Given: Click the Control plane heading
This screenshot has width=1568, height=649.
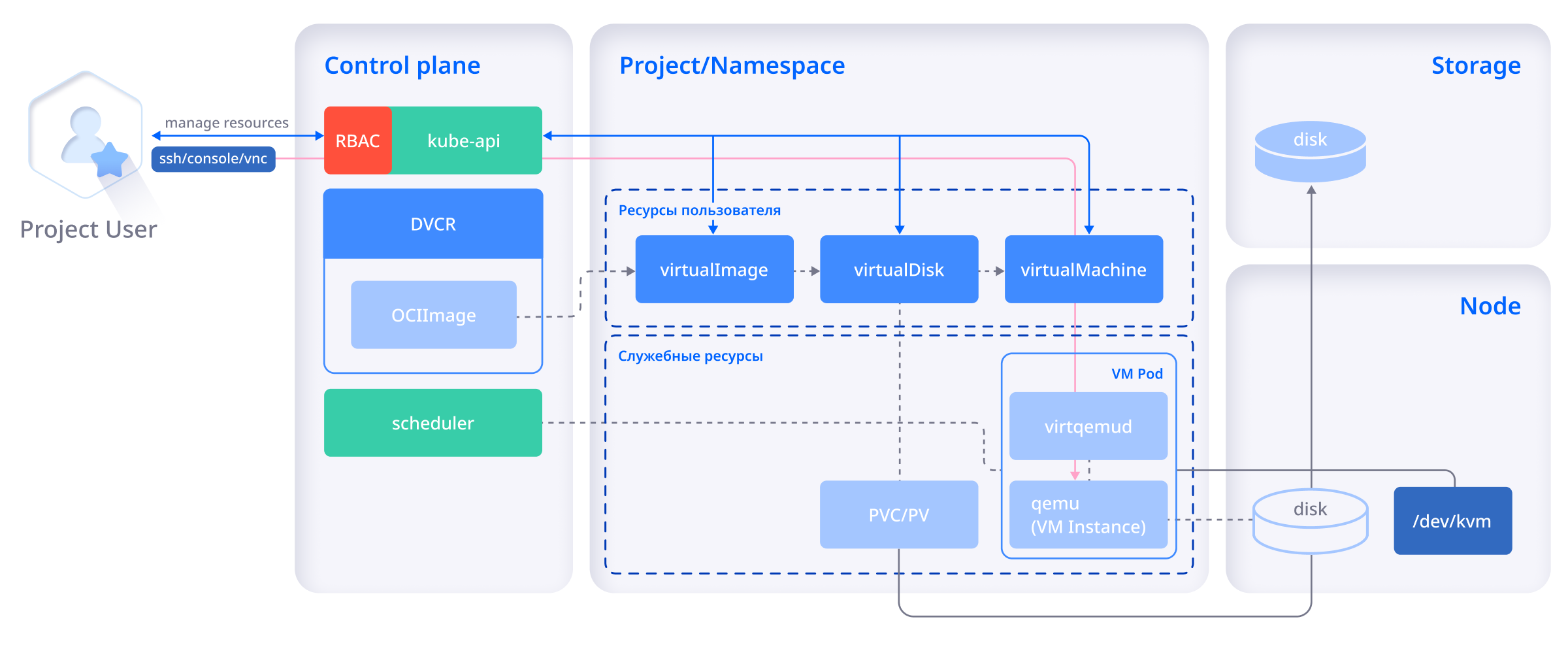Looking at the screenshot, I should click(x=402, y=65).
